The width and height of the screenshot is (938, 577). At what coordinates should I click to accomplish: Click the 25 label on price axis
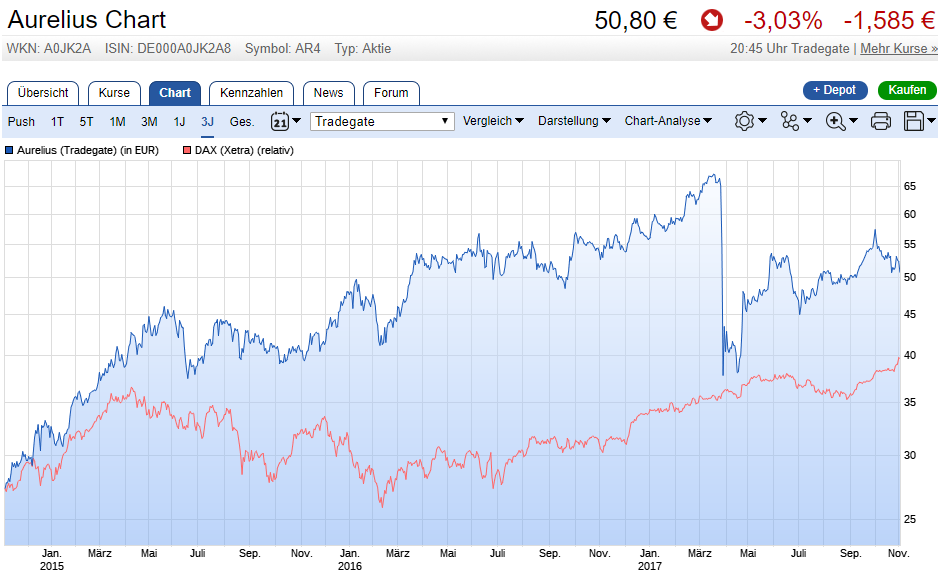tap(909, 520)
